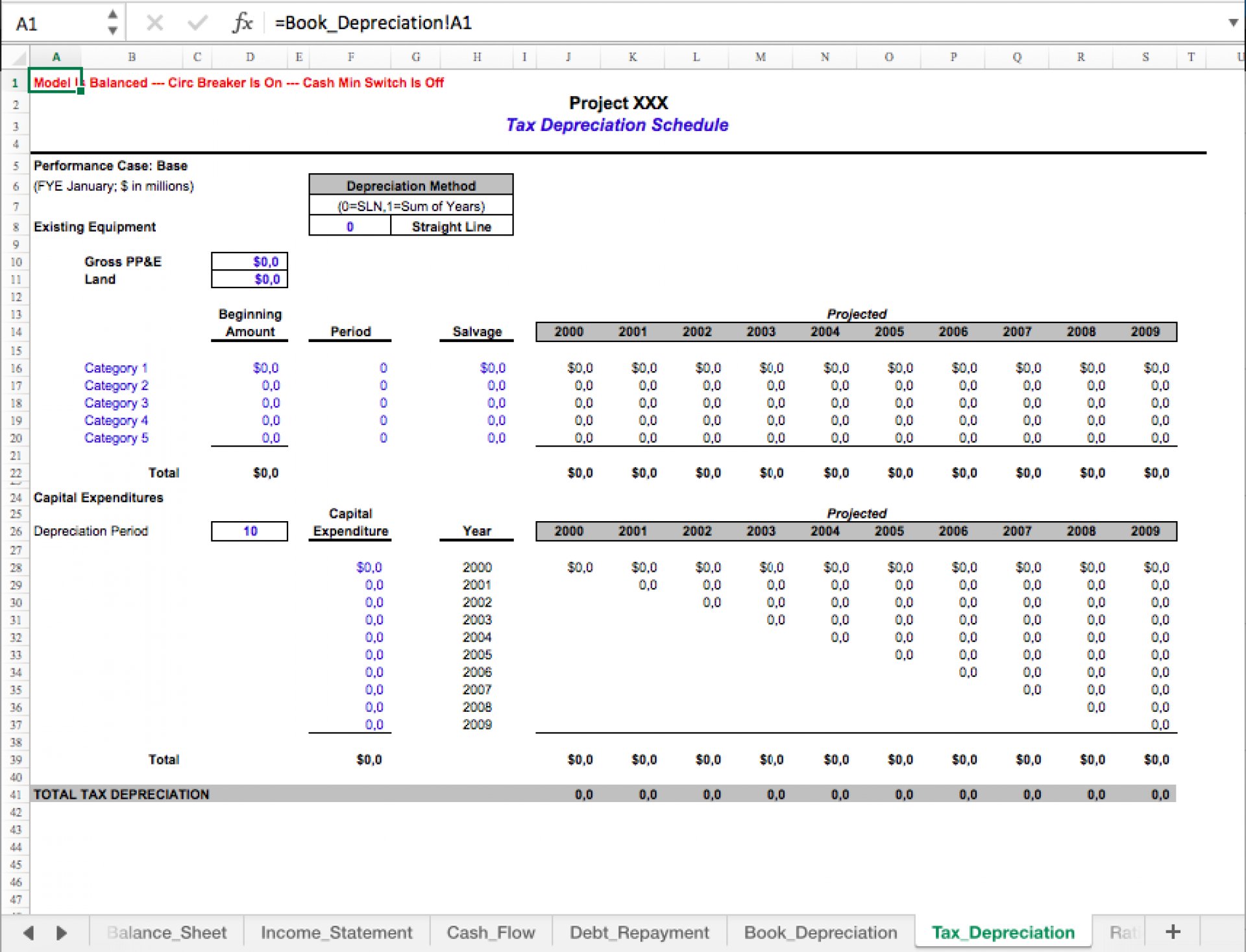Click the Category 2 label
Screen dimensions: 1246x952
116,385
